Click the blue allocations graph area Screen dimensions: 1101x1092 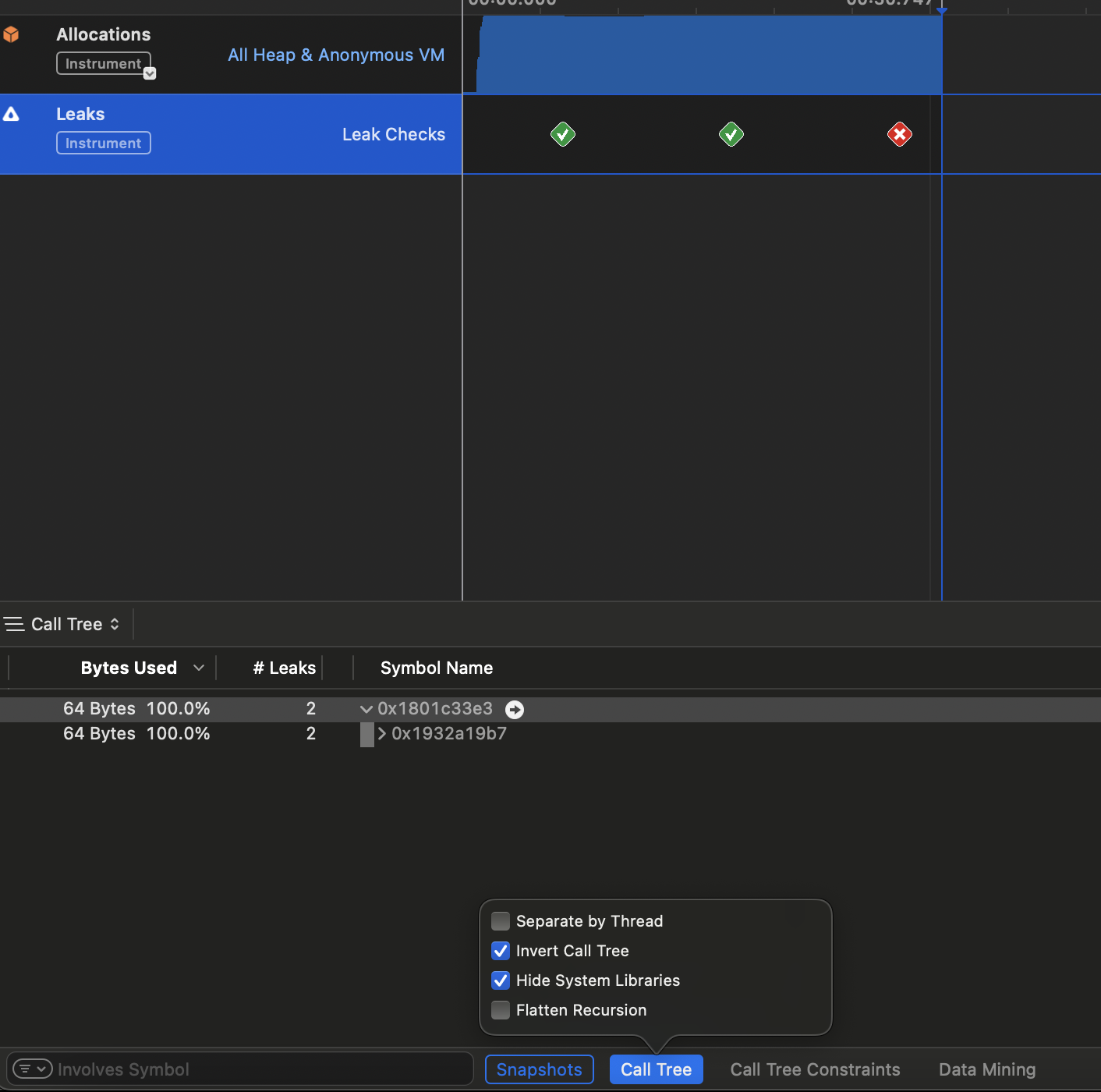tap(710, 55)
